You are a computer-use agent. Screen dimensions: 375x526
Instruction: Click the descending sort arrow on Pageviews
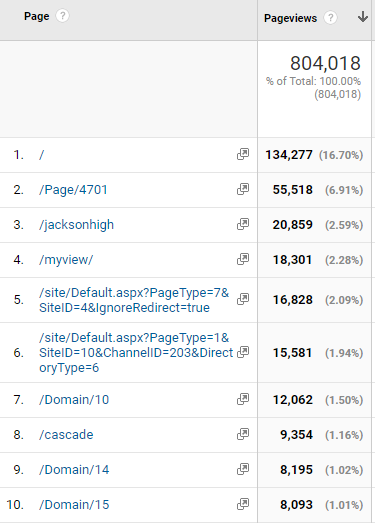click(x=363, y=16)
